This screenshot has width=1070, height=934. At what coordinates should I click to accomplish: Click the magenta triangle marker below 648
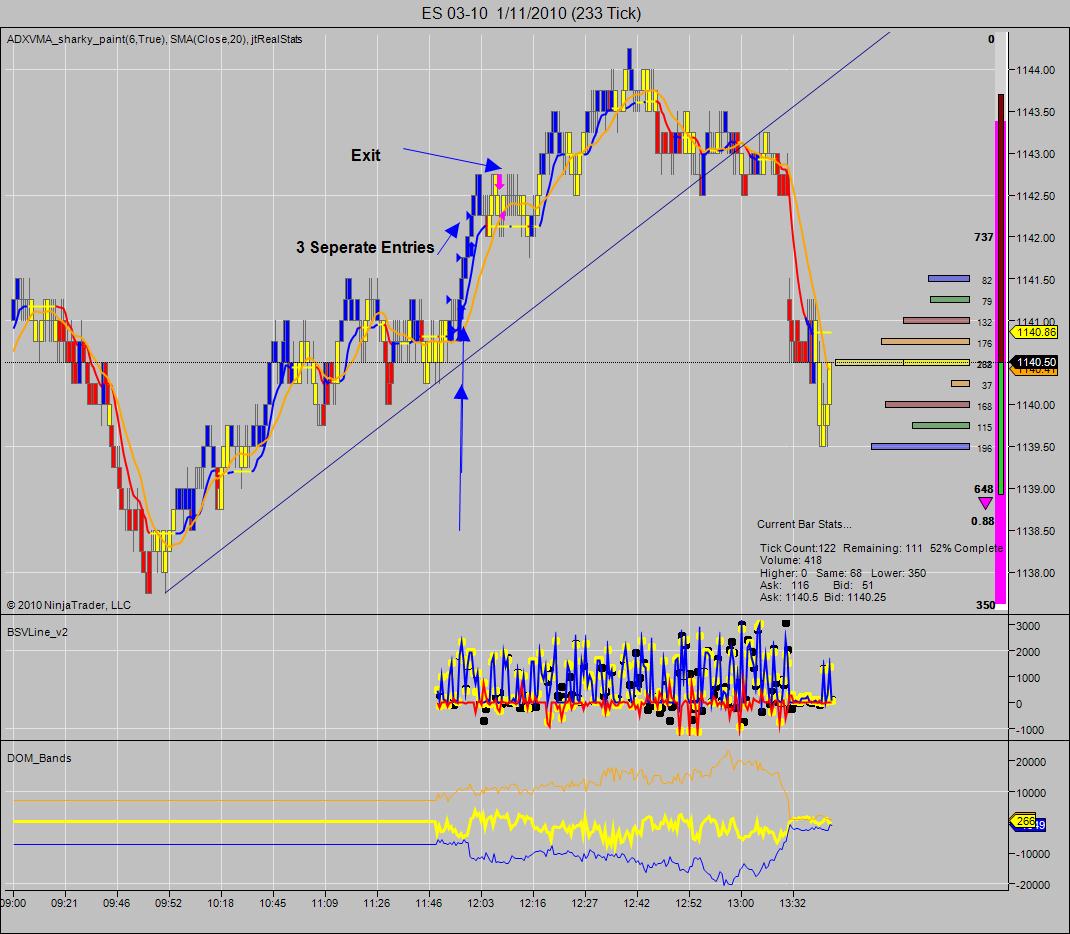click(x=985, y=504)
